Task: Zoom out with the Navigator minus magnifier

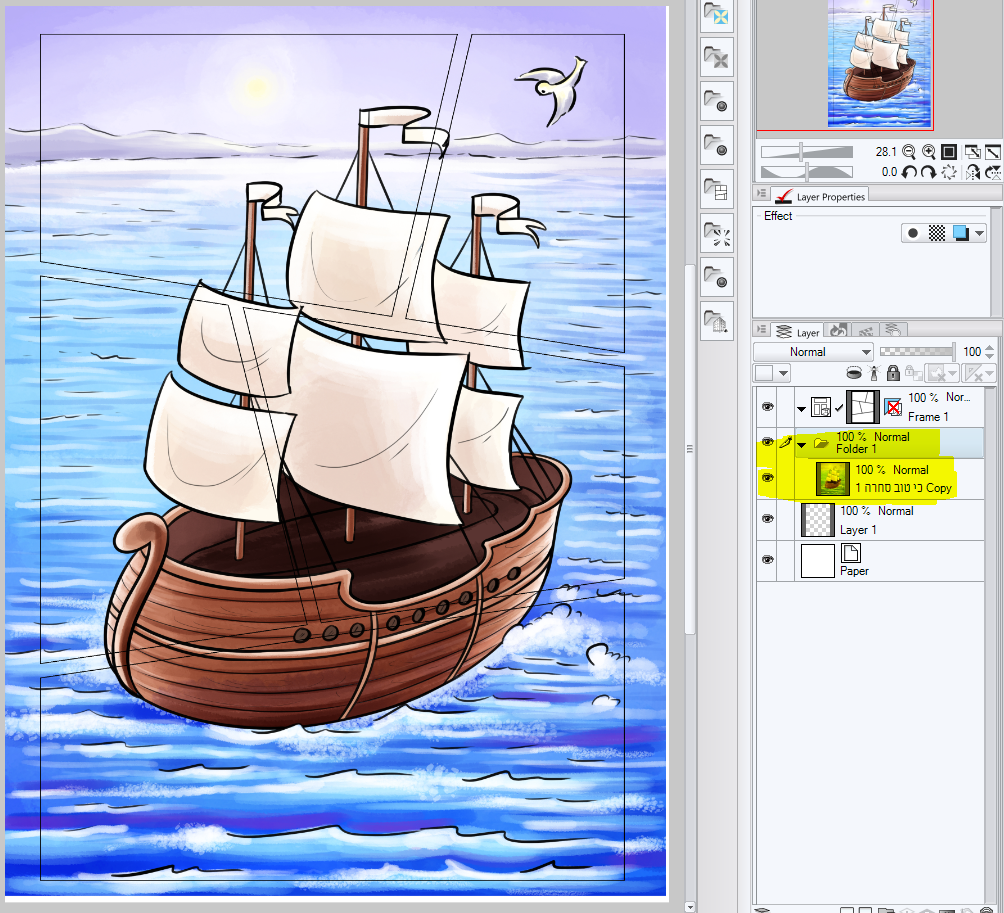Action: tap(908, 152)
